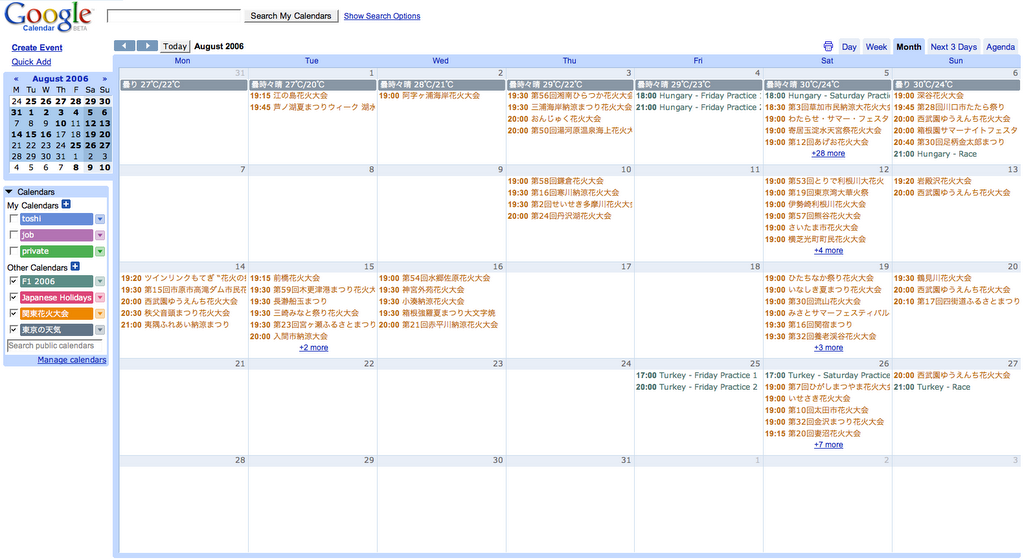Open 19:30 鶴見川花火大会 event
1024x560 pixels.
pos(933,278)
